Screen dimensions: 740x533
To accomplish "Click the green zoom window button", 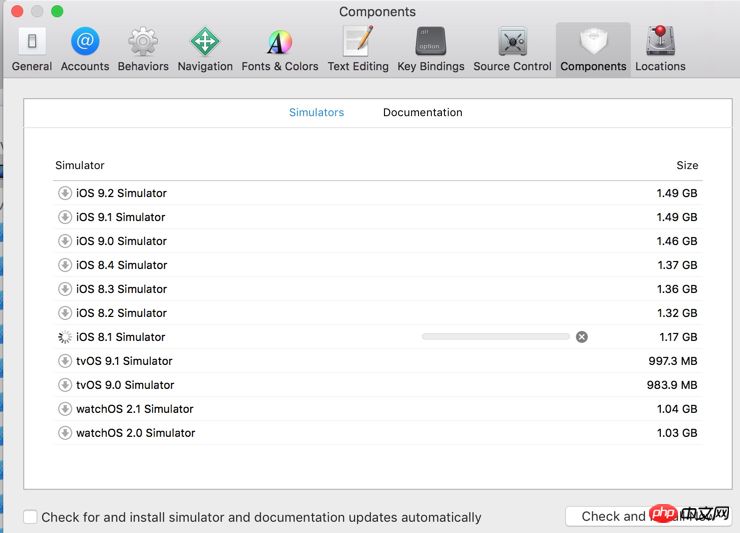I will [x=57, y=11].
